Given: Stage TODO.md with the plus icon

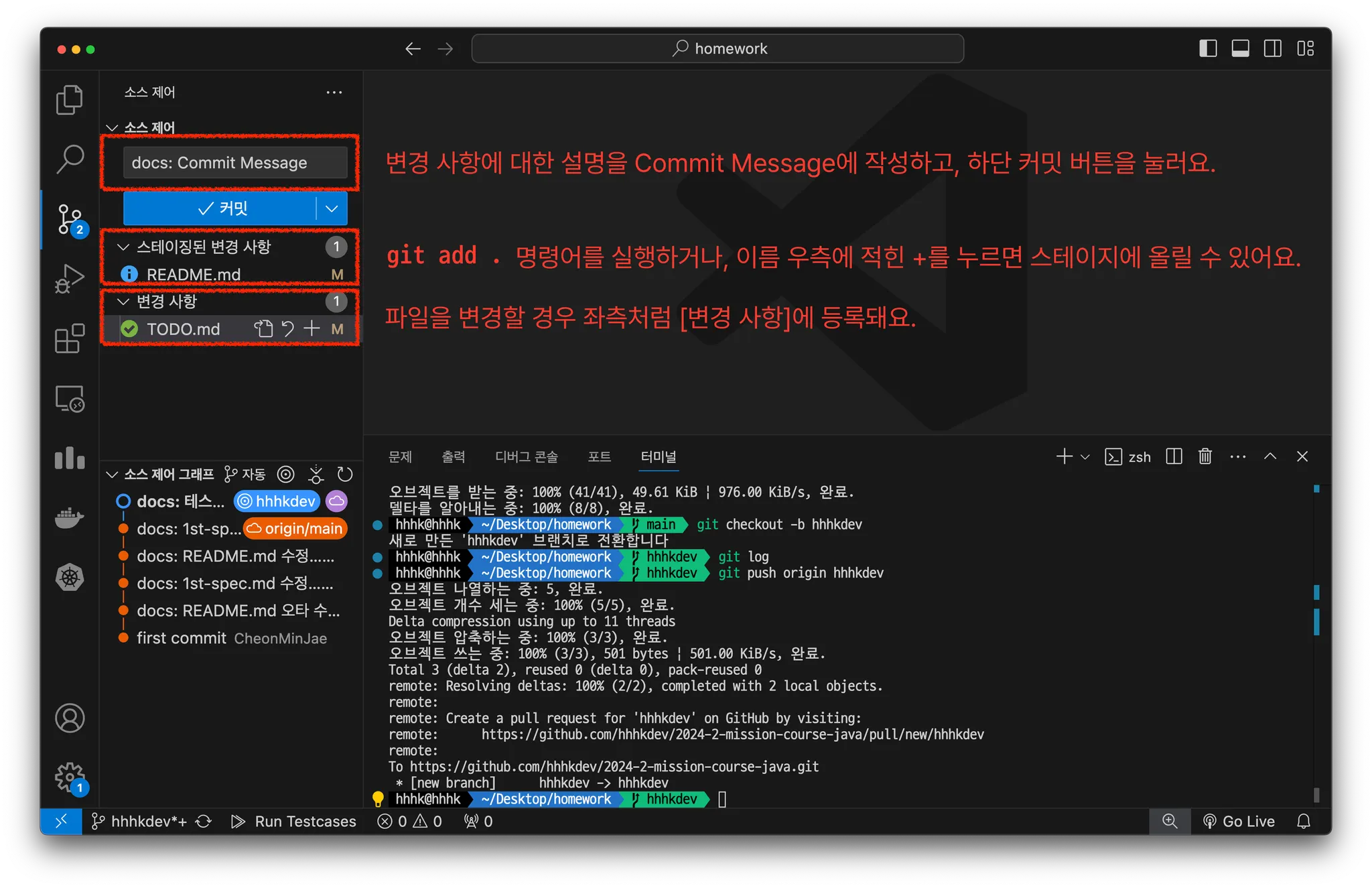Looking at the screenshot, I should 312,328.
